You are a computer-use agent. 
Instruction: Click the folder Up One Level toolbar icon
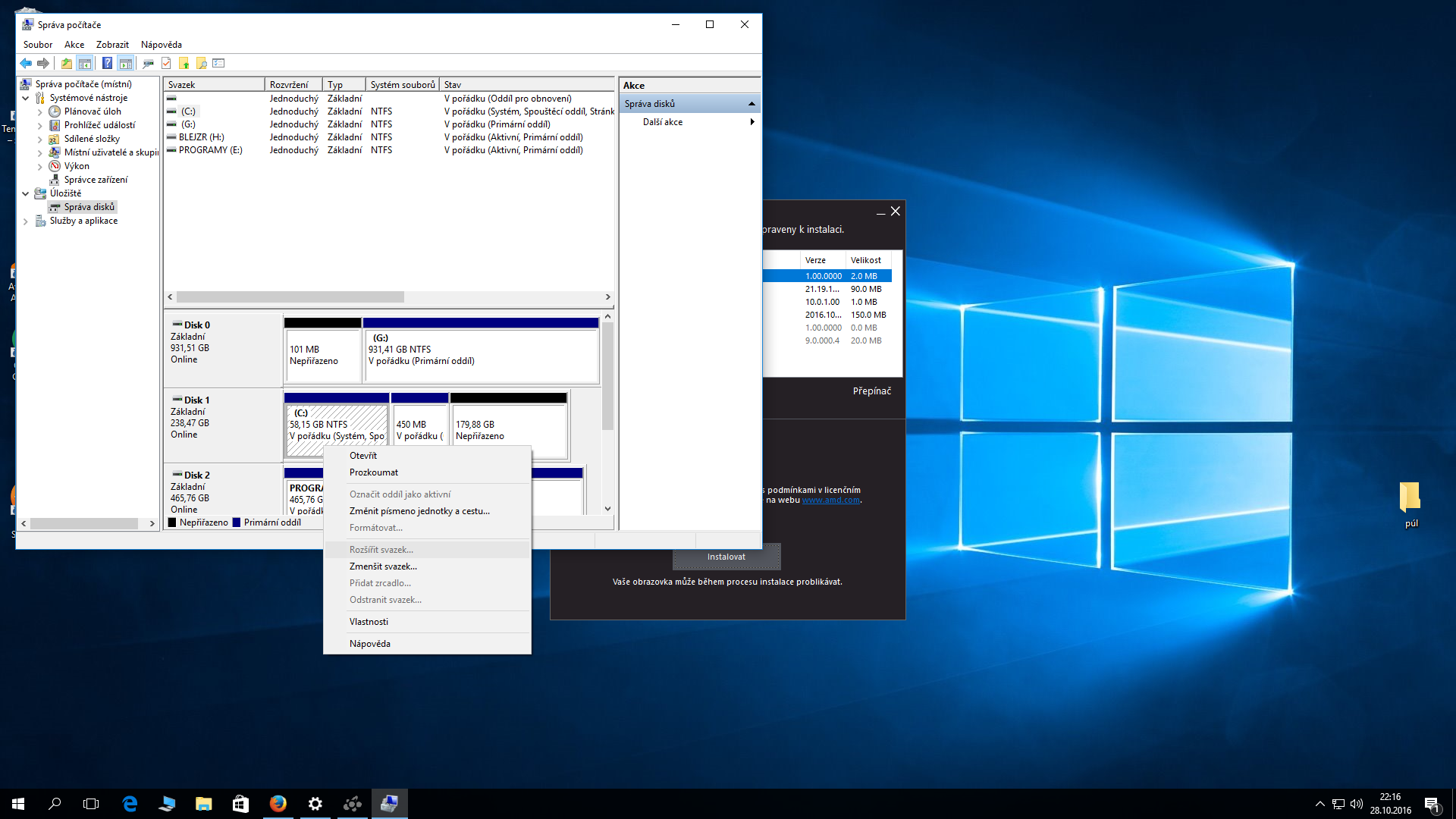(67, 64)
